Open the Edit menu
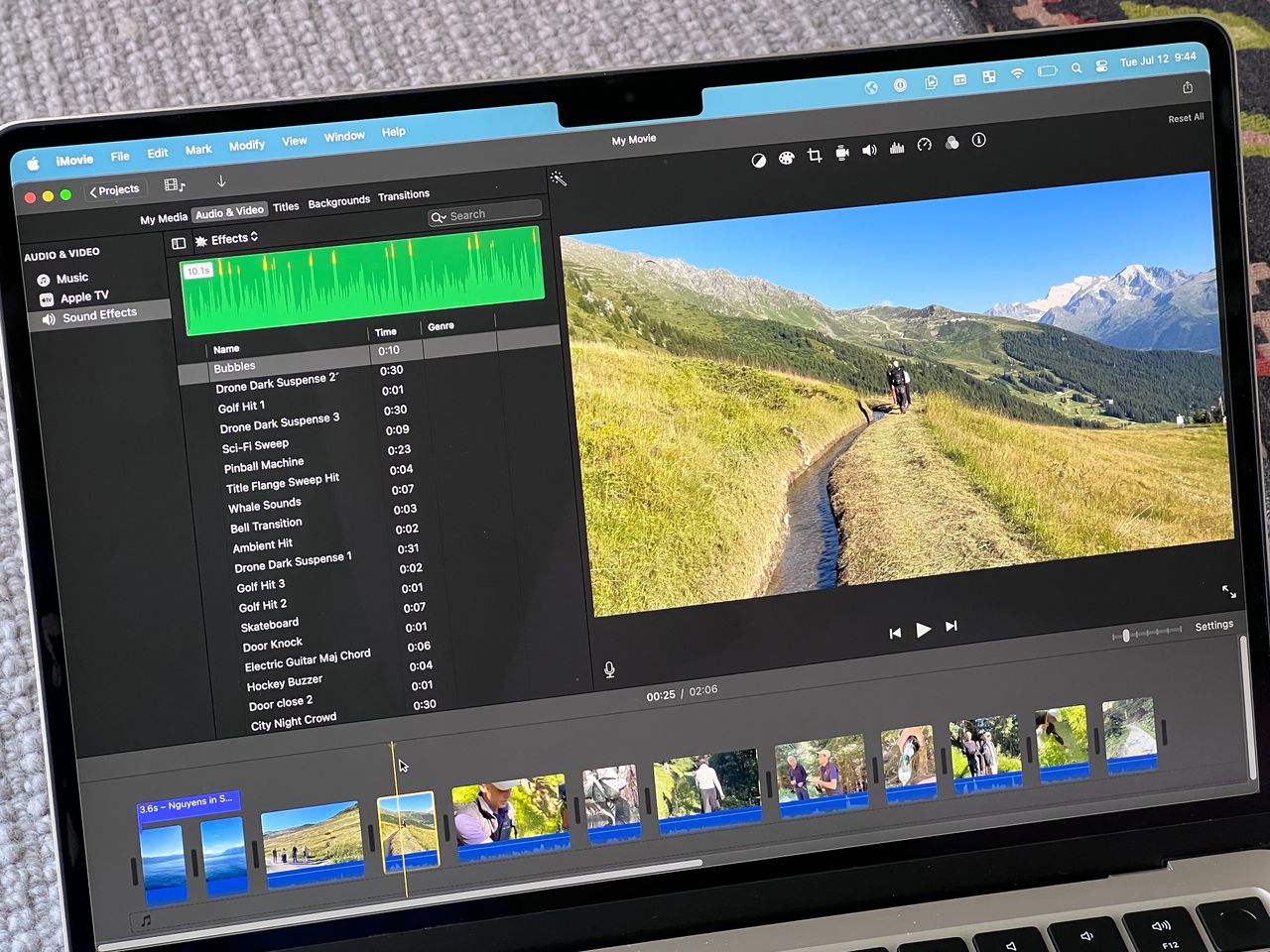The width and height of the screenshot is (1270, 952). point(158,153)
